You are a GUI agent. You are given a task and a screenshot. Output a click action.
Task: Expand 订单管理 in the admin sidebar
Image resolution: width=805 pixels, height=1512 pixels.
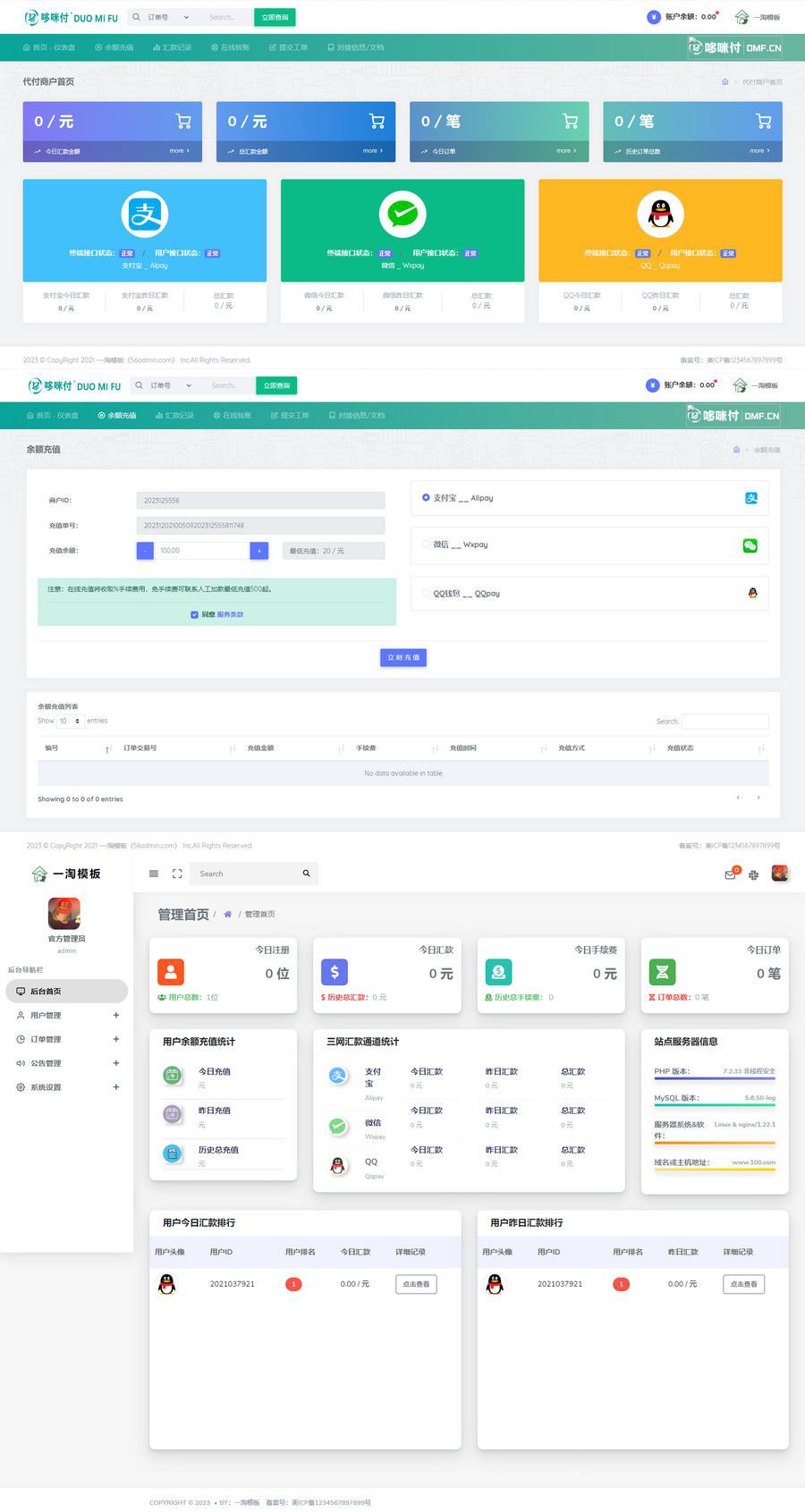pos(67,1039)
